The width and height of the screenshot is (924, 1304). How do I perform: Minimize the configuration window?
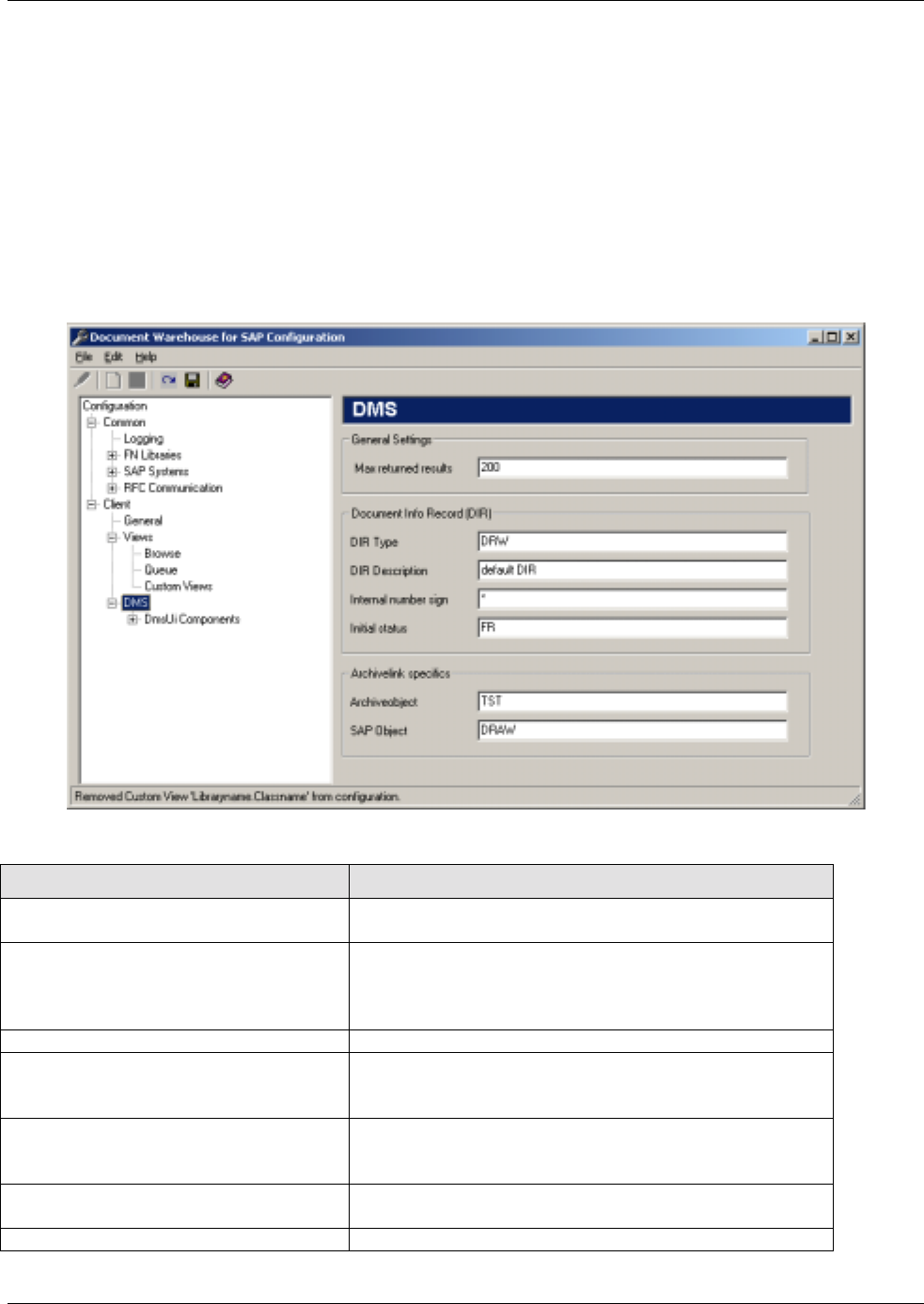point(816,337)
